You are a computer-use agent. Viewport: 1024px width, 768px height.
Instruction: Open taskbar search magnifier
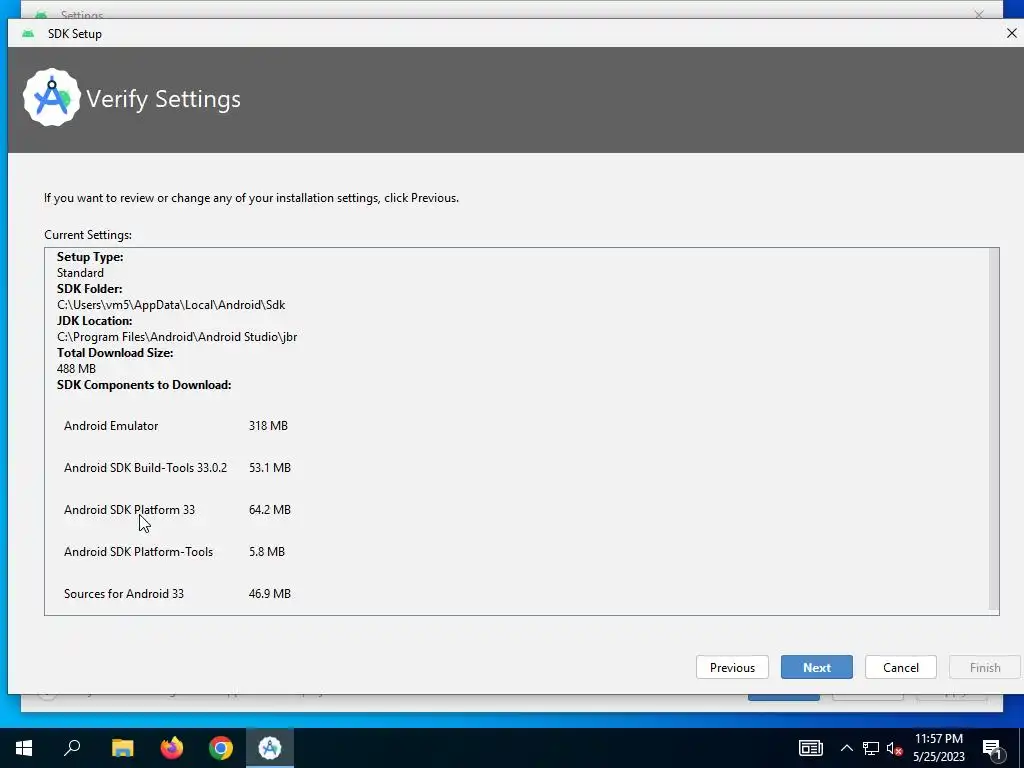point(72,748)
